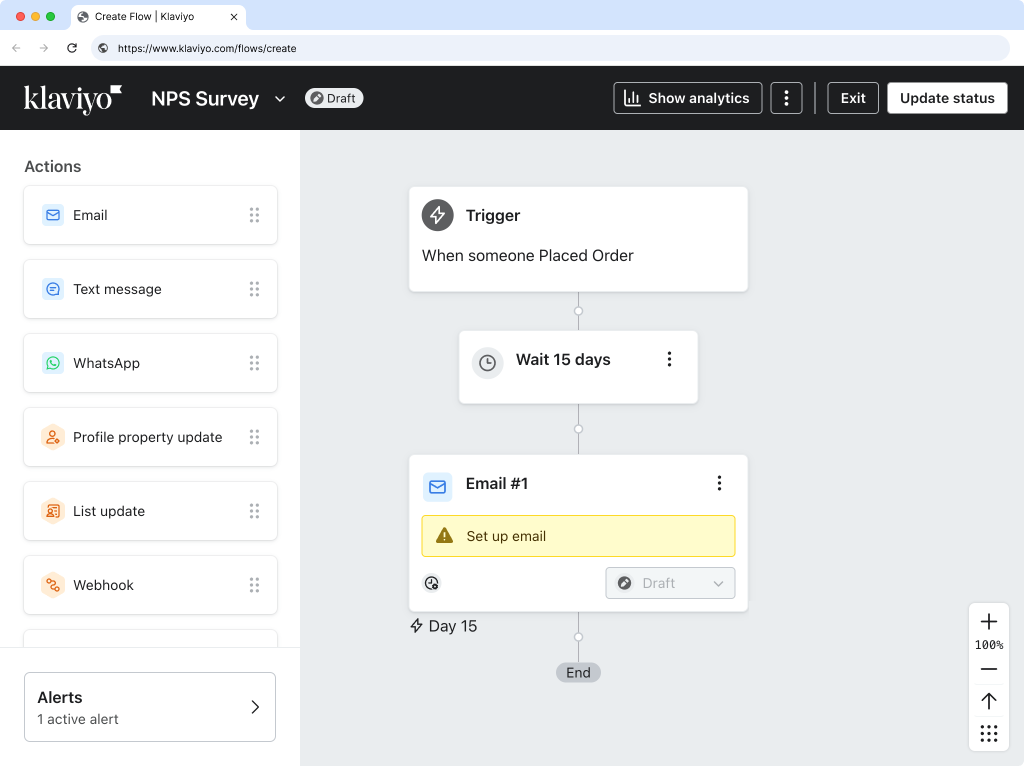Open the Alerts panel

[149, 706]
